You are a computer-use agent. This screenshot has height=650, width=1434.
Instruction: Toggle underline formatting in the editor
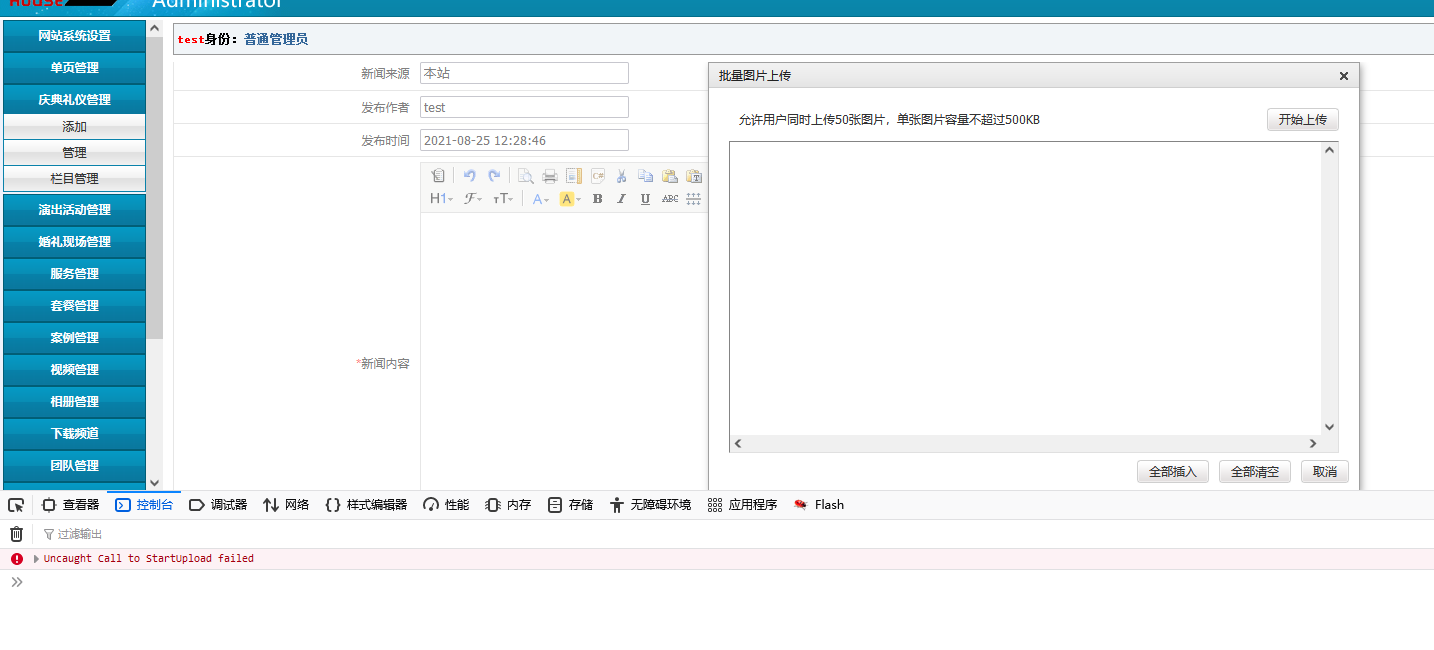[x=645, y=199]
